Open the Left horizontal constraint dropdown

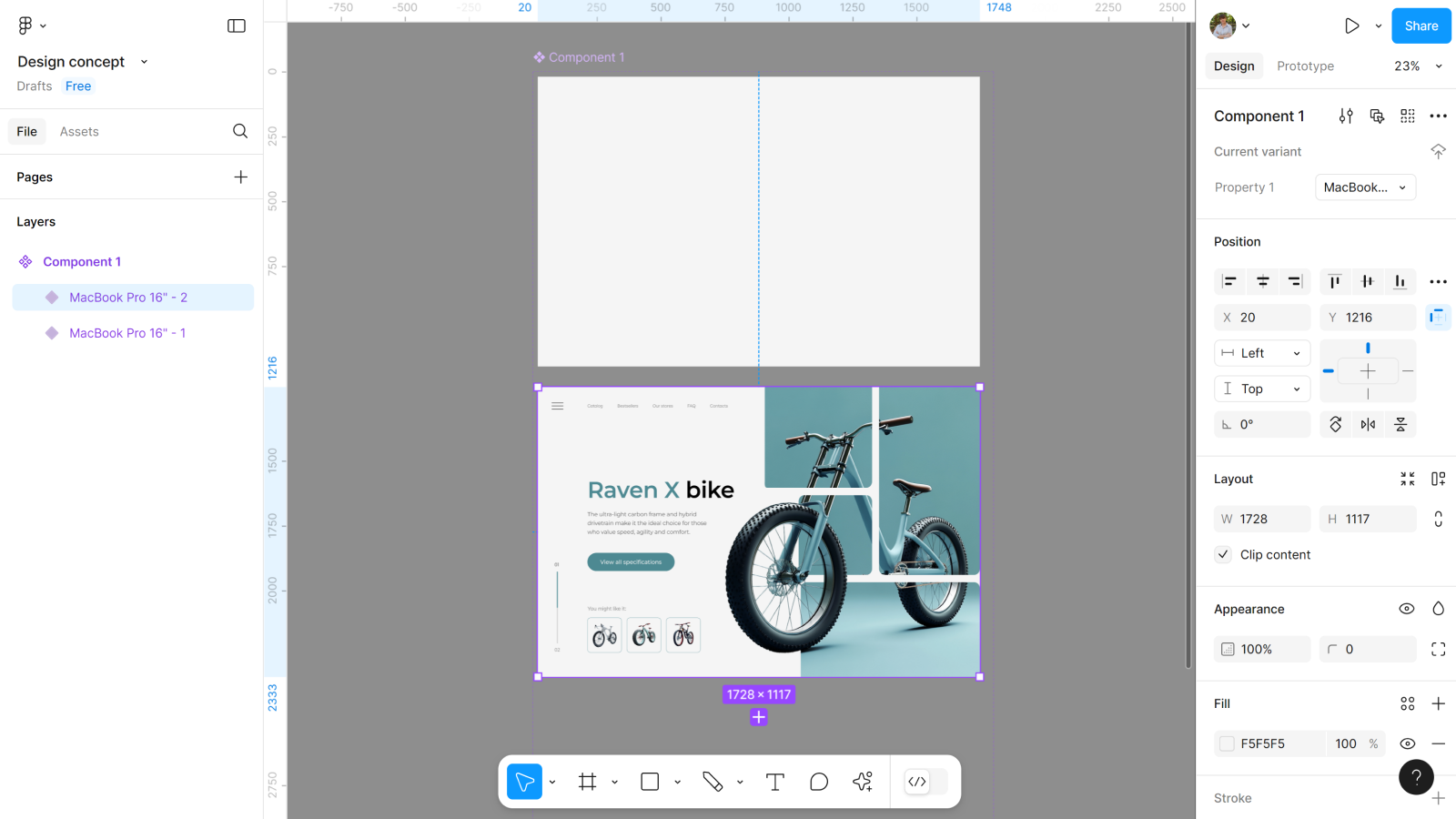1261,353
